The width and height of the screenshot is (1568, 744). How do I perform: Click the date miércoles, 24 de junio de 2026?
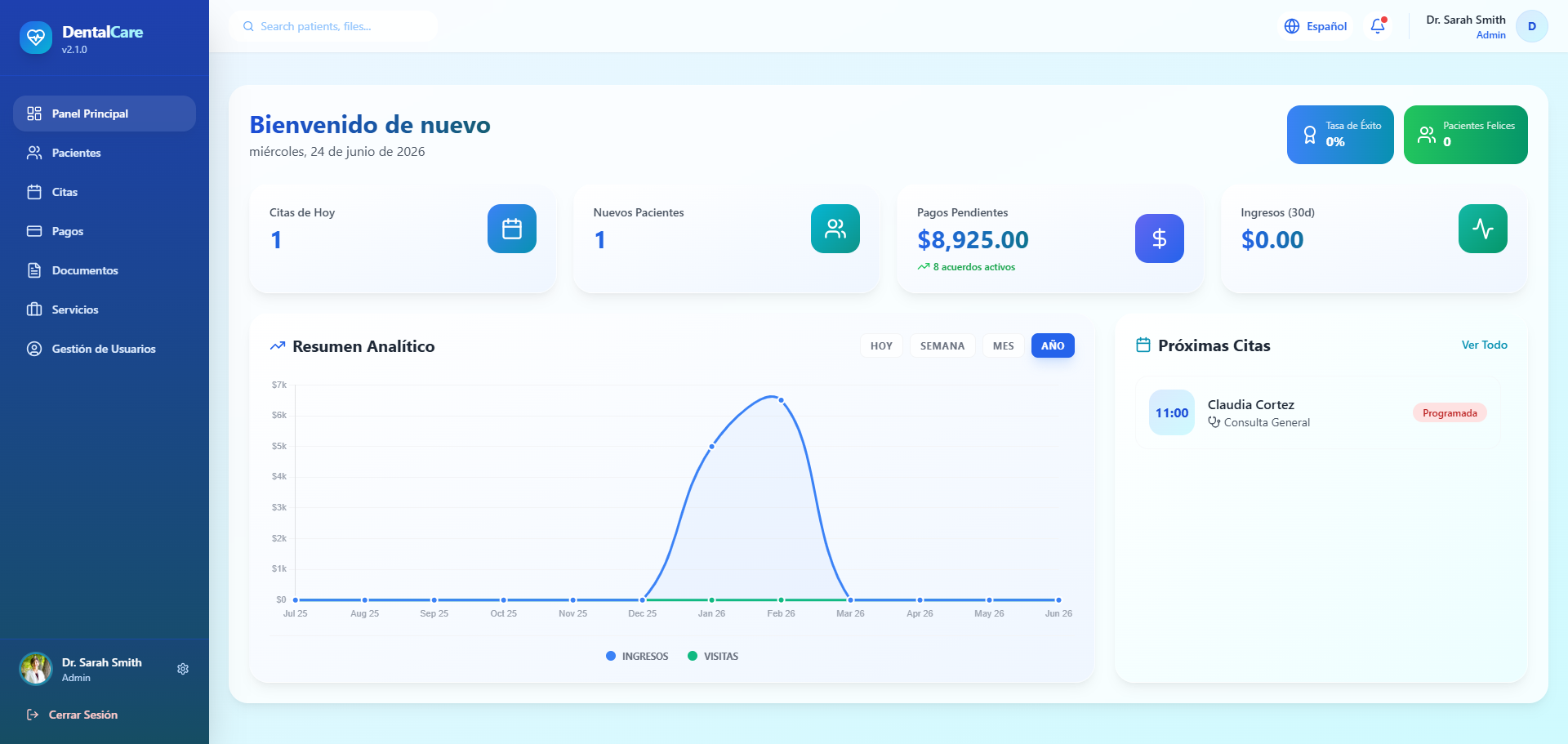(x=337, y=152)
